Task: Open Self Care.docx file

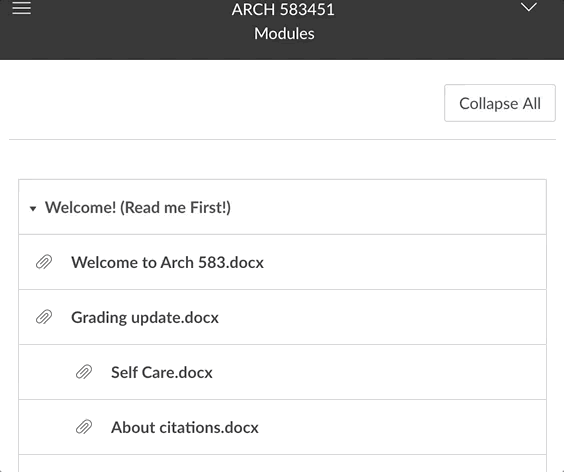Action: [162, 372]
